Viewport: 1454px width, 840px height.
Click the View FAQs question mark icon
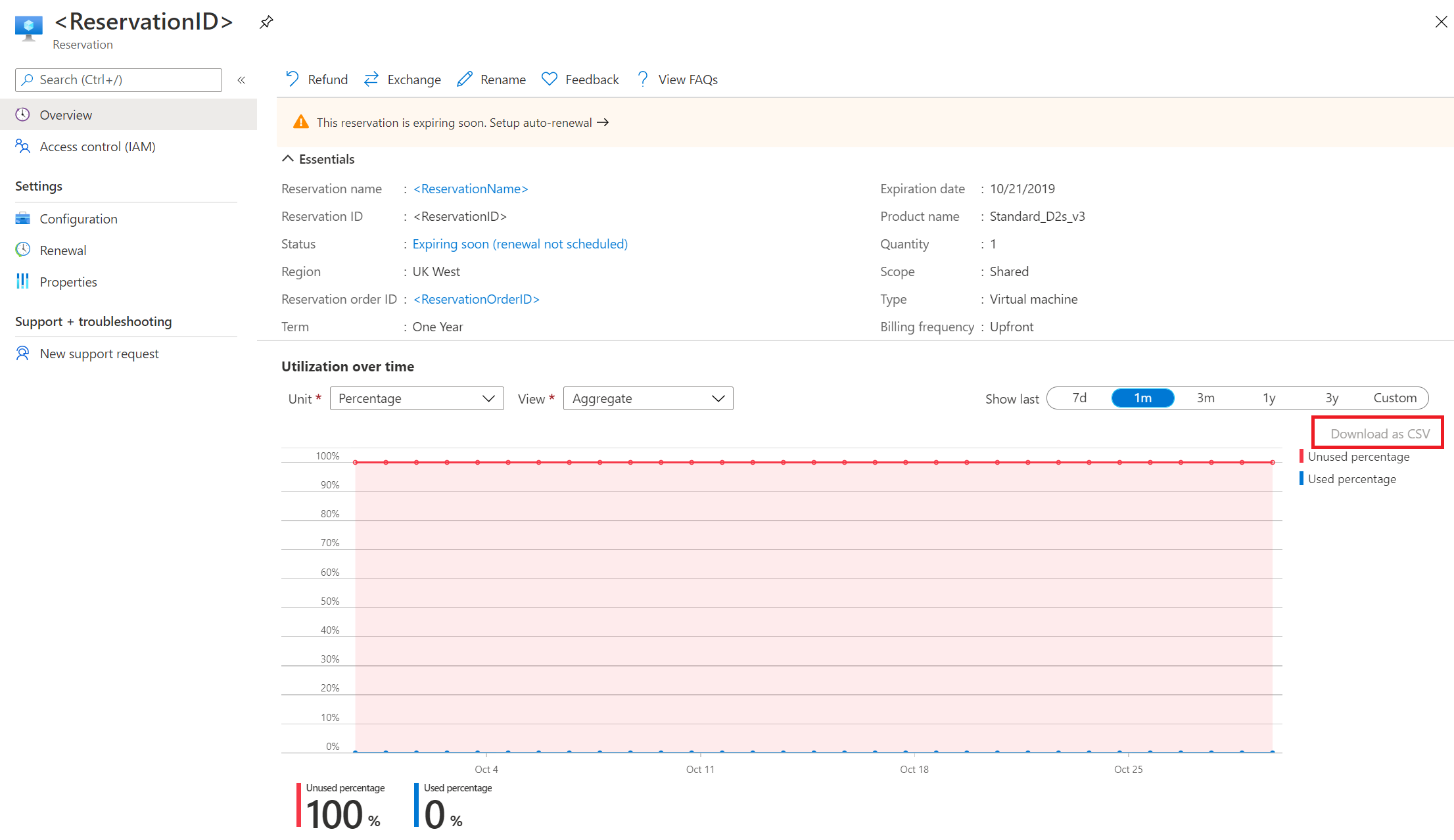(643, 79)
